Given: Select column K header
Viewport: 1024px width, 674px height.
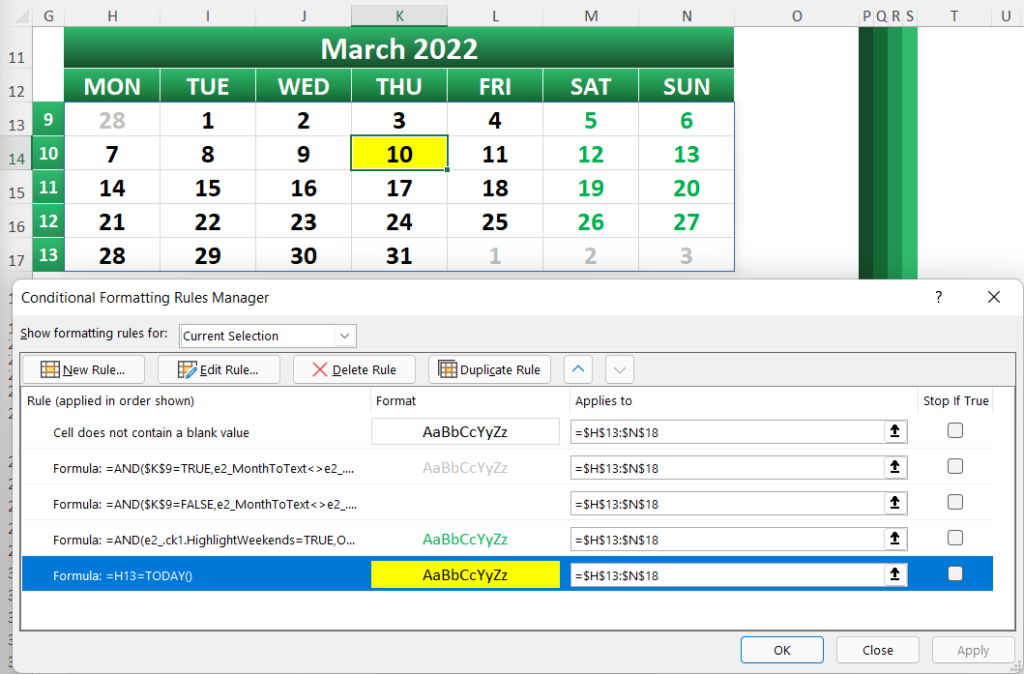Looking at the screenshot, I should click(399, 16).
